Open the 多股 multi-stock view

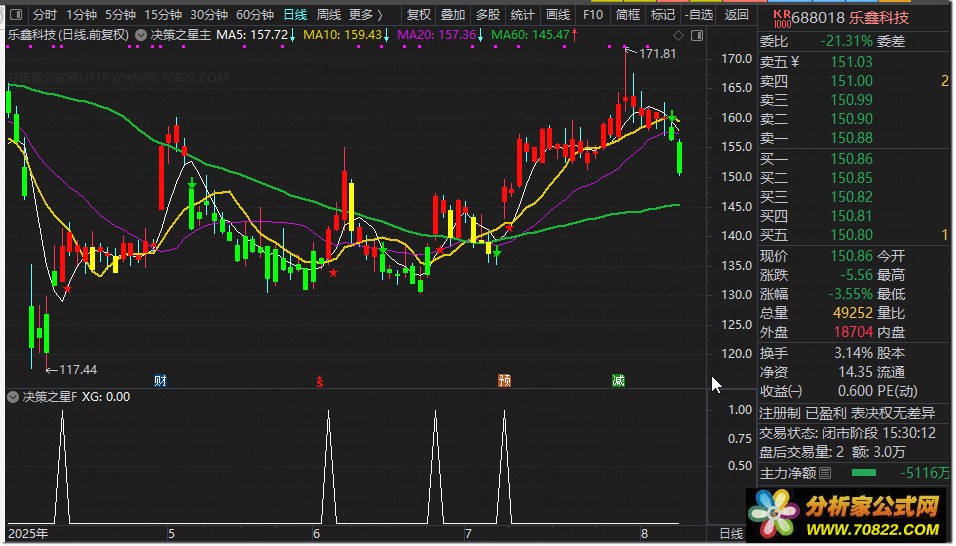pos(488,14)
